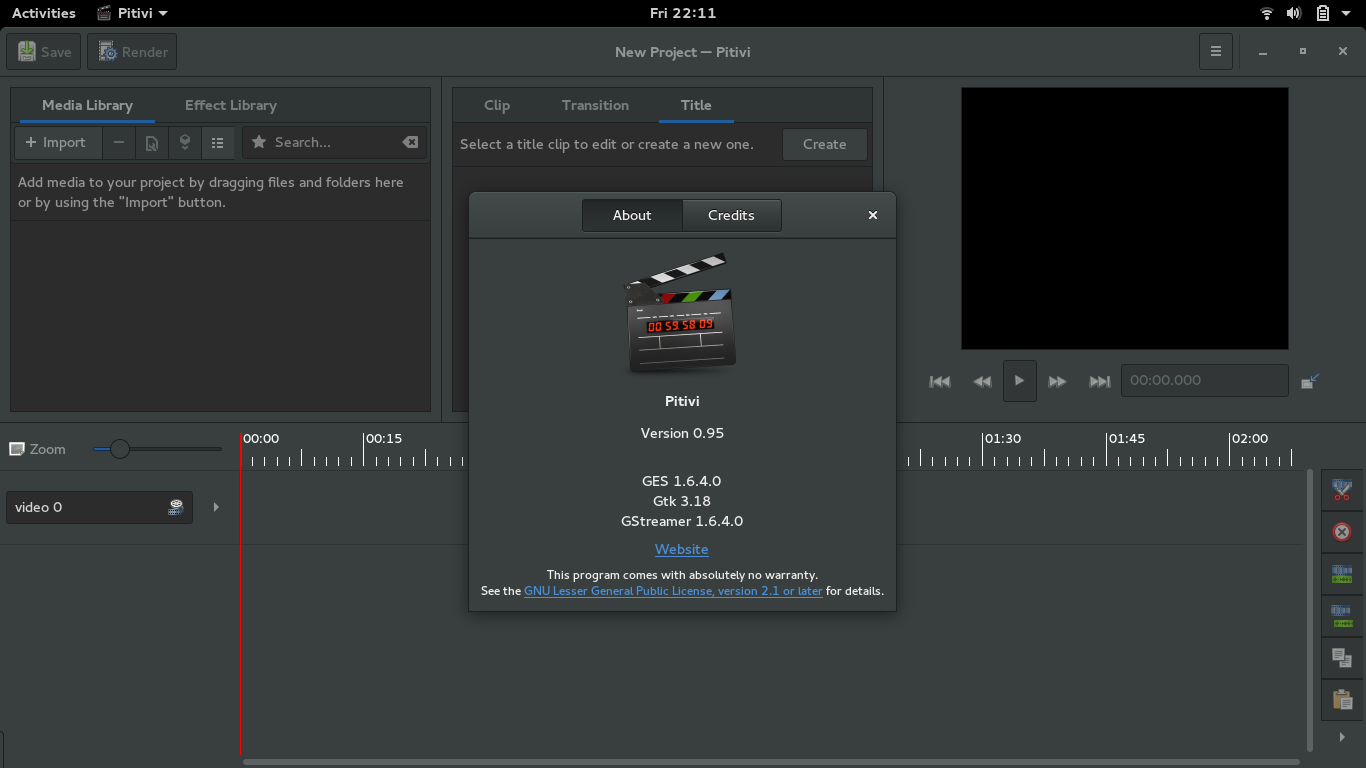The width and height of the screenshot is (1366, 768).
Task: Open the GNU Lesser General Public License link
Action: pyautogui.click(x=673, y=591)
